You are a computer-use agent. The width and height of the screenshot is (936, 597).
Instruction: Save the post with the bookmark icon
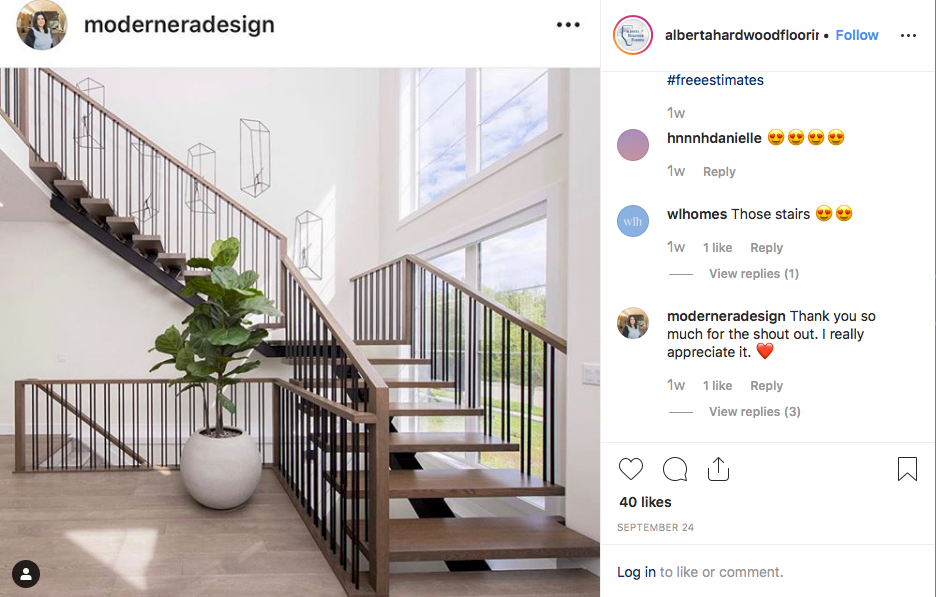click(907, 469)
